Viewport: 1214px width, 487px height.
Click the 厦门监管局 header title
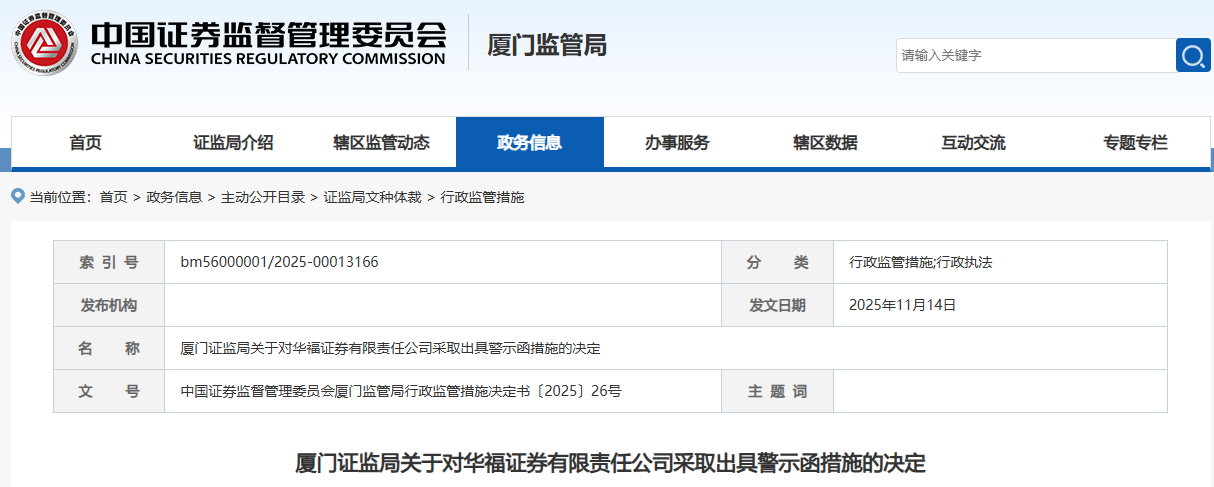pyautogui.click(x=546, y=46)
